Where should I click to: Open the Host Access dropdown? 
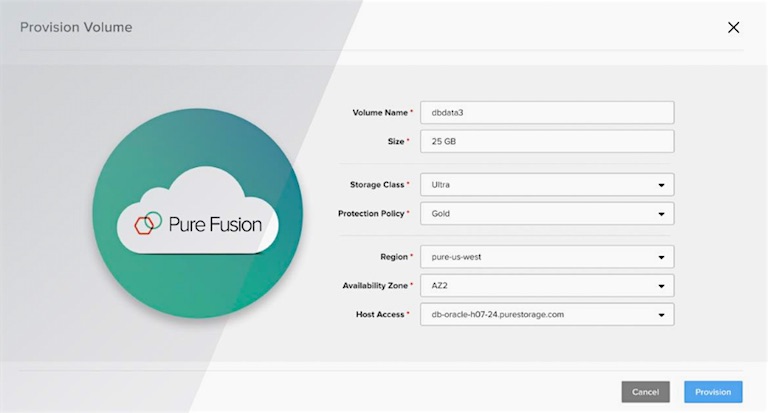[x=547, y=315]
